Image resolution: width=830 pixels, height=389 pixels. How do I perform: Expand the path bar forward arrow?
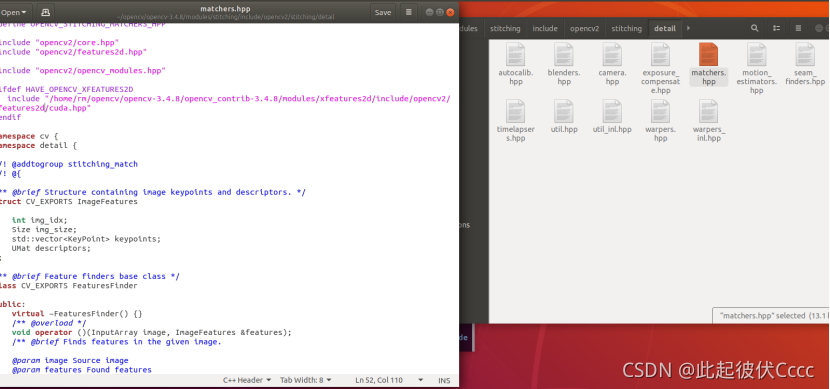[688, 29]
